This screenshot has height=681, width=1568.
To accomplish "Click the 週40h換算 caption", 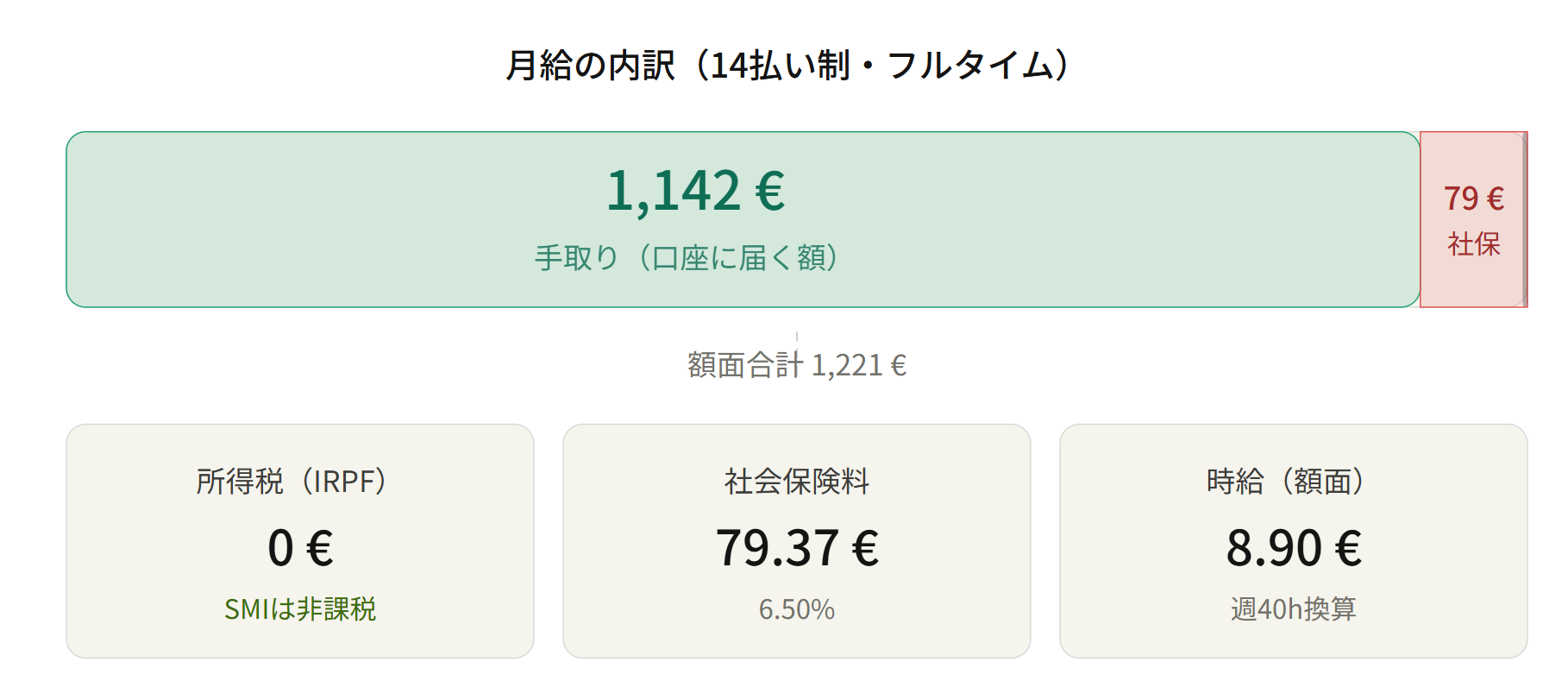I will point(1292,609).
